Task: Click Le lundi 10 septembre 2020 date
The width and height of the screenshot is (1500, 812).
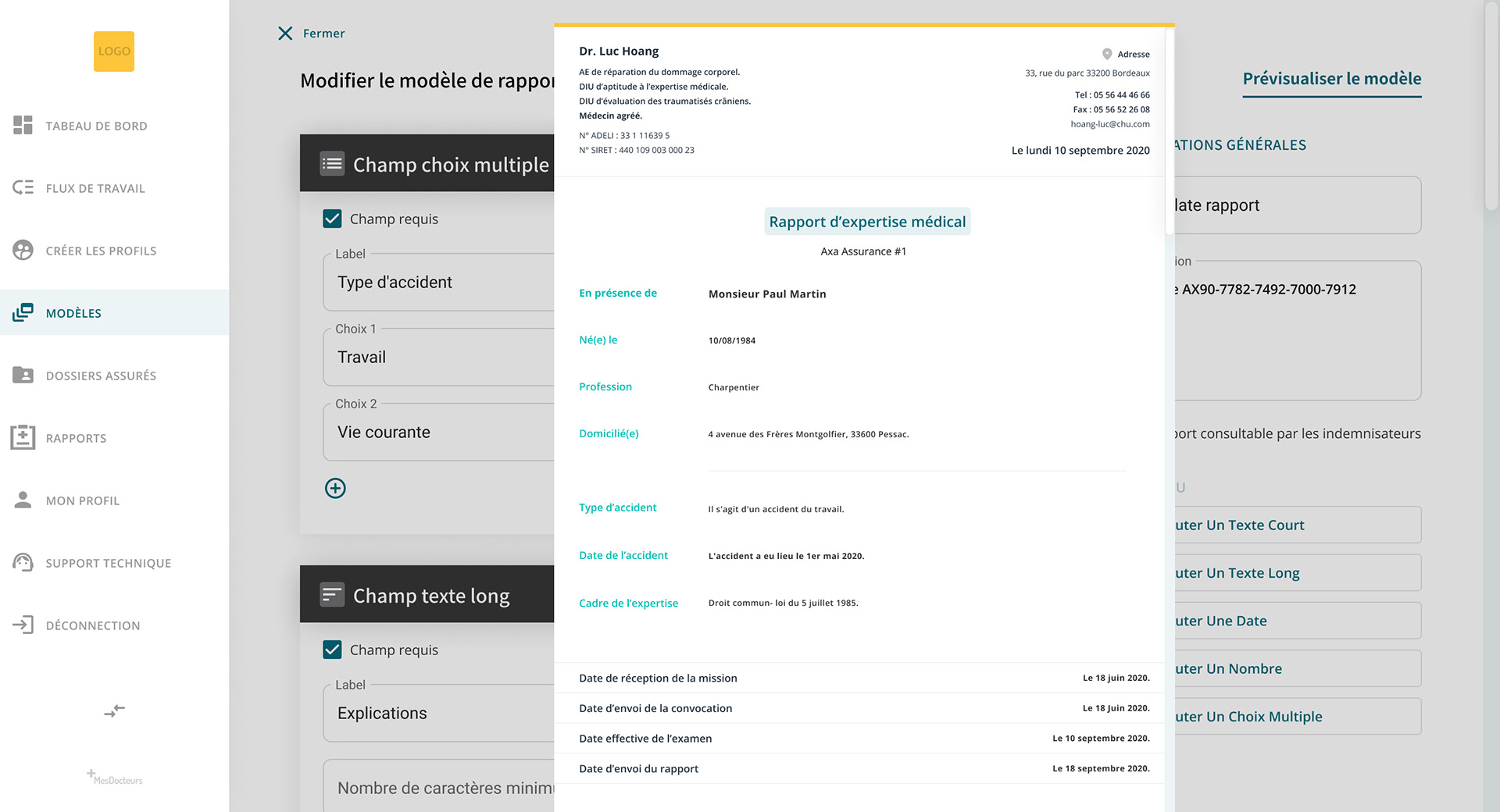Action: pos(1080,151)
